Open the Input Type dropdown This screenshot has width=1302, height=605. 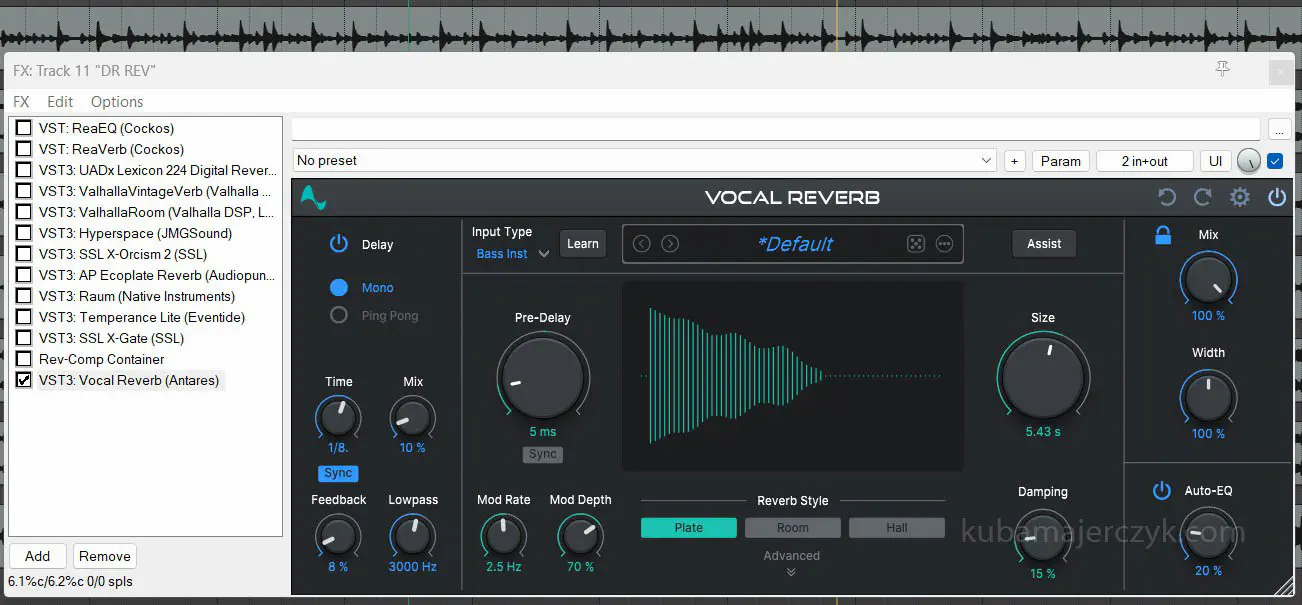click(x=512, y=254)
